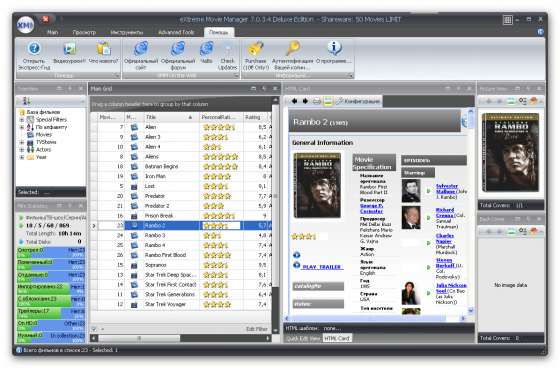Viewport: 560px width, 368px height.
Task: Open the video tutorials icon in ribbon
Action: (69, 49)
